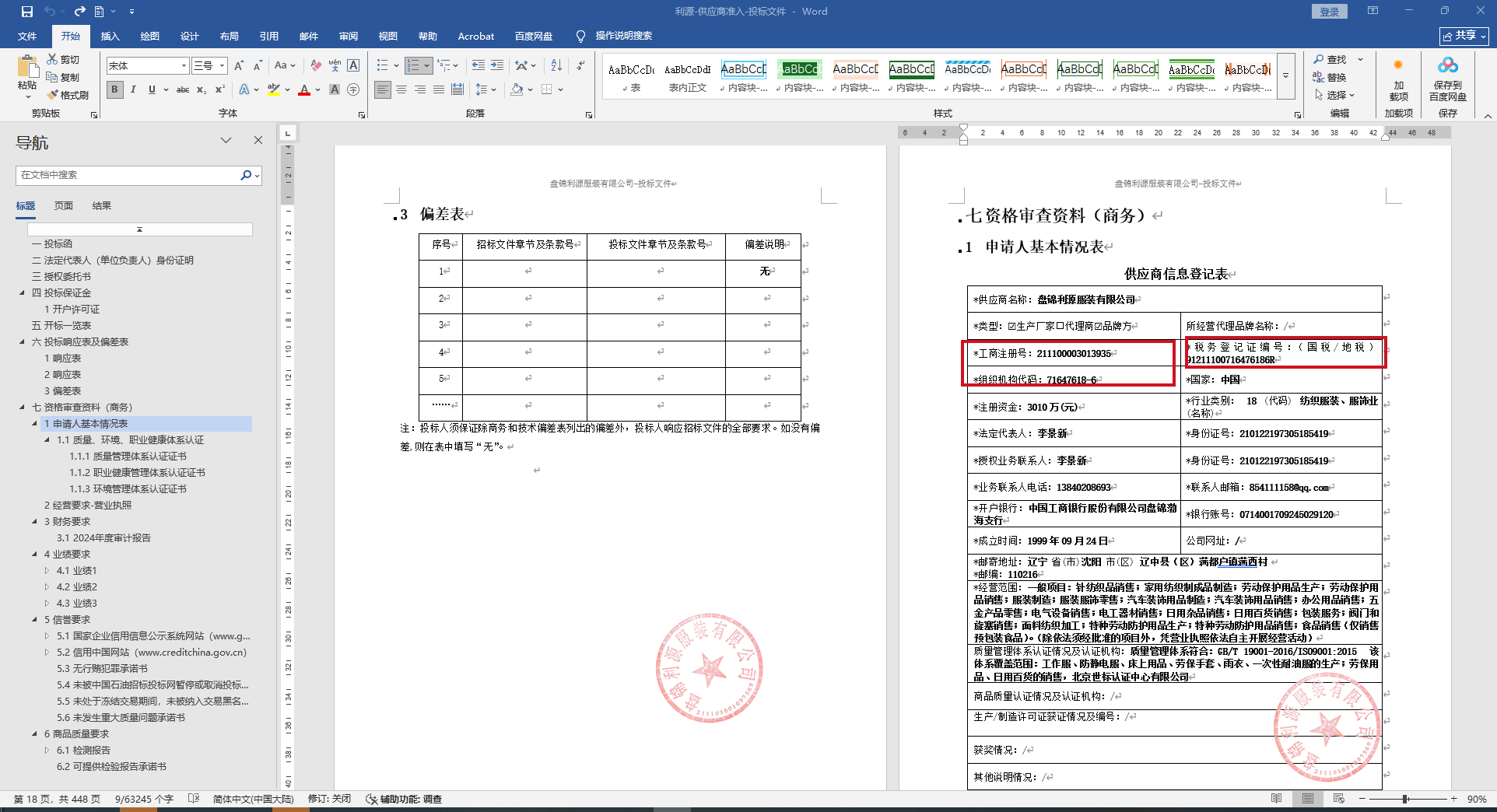The width and height of the screenshot is (1497, 812).
Task: Apply a multilevel list
Action: click(447, 66)
